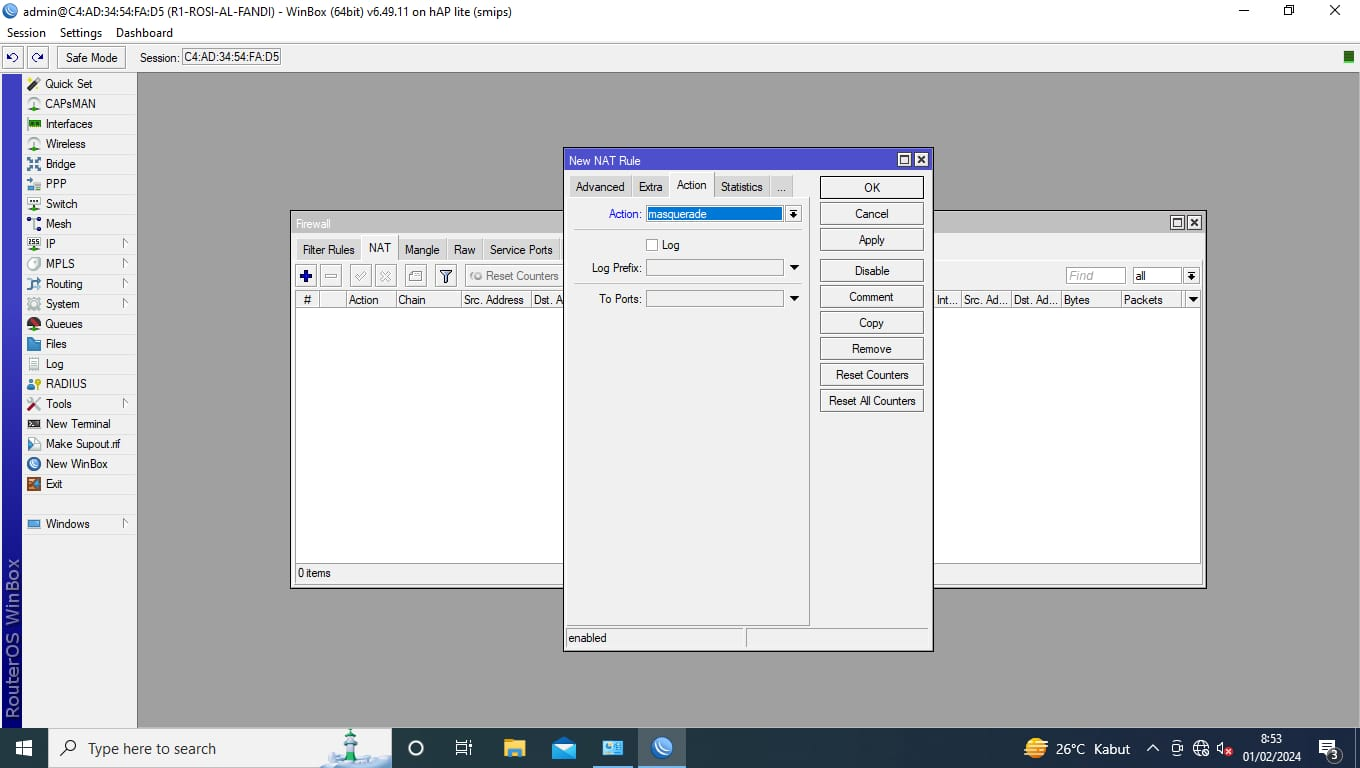Viewport: 1360px width, 768px height.
Task: Click the enable checkmark icon in Firewall
Action: [361, 276]
